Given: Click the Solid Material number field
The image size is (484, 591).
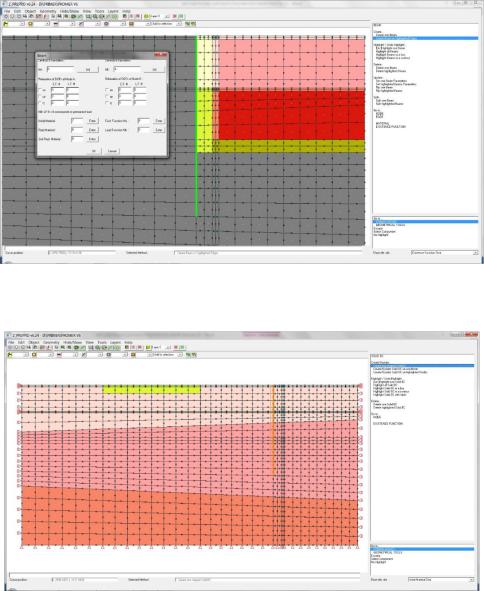Looking at the screenshot, I should [x=77, y=121].
